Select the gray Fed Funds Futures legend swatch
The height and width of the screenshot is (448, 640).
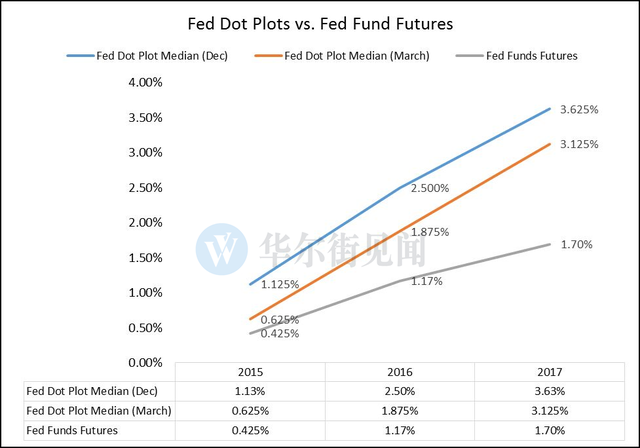coord(470,56)
